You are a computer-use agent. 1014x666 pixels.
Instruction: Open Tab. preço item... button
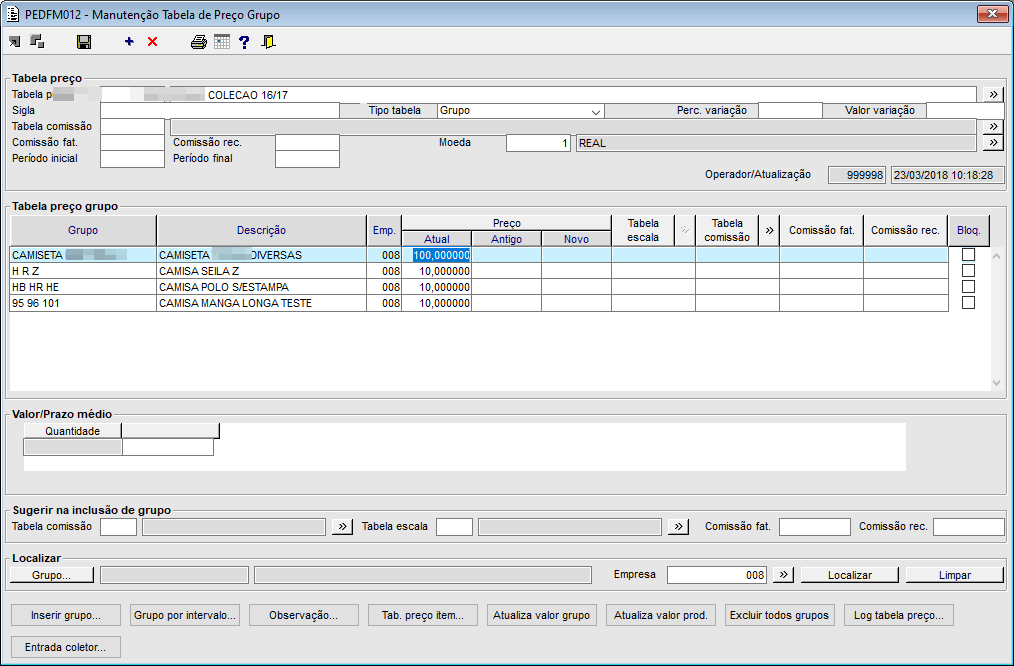pos(423,616)
